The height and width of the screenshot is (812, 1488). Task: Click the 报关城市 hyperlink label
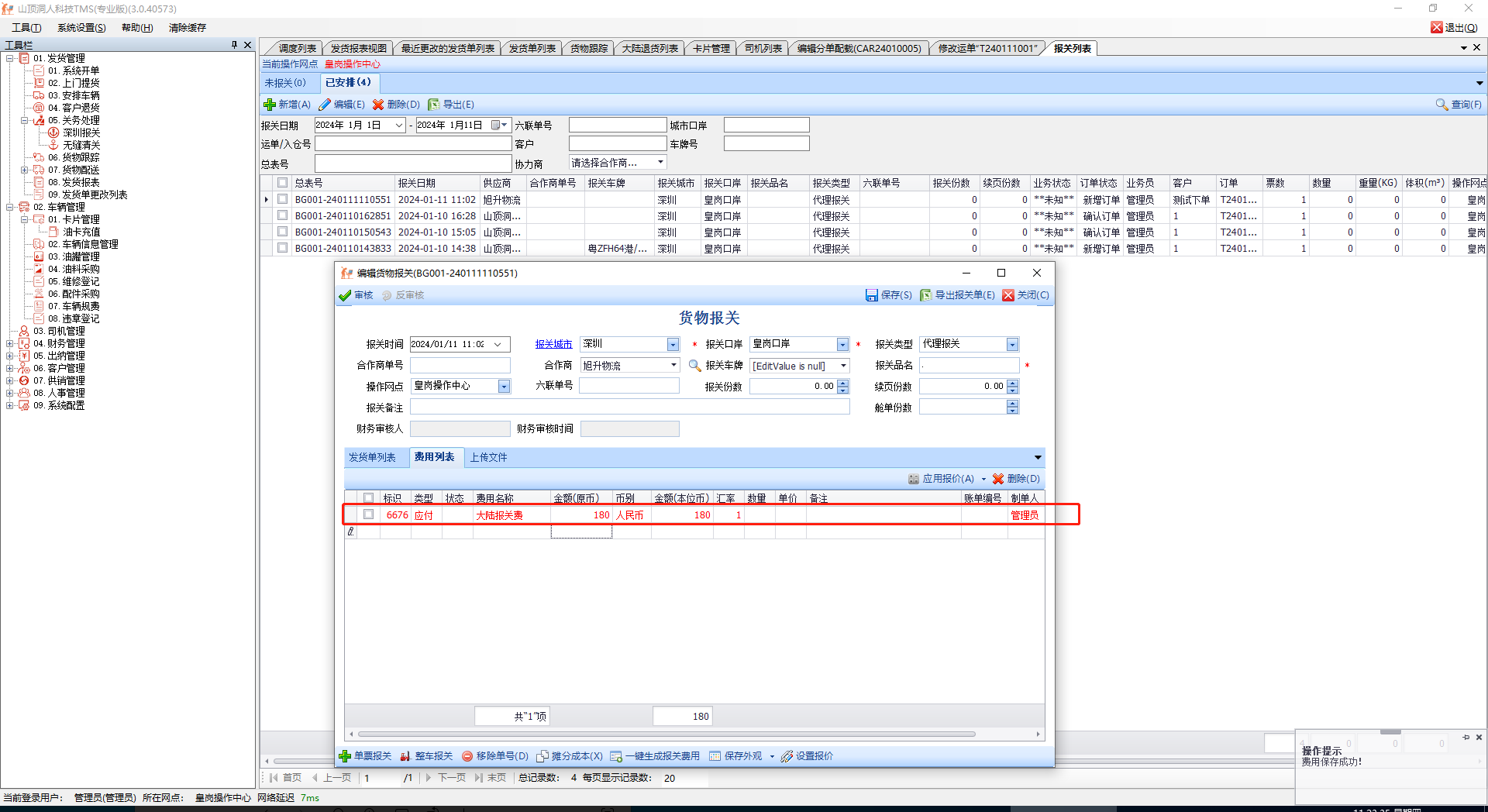(553, 345)
